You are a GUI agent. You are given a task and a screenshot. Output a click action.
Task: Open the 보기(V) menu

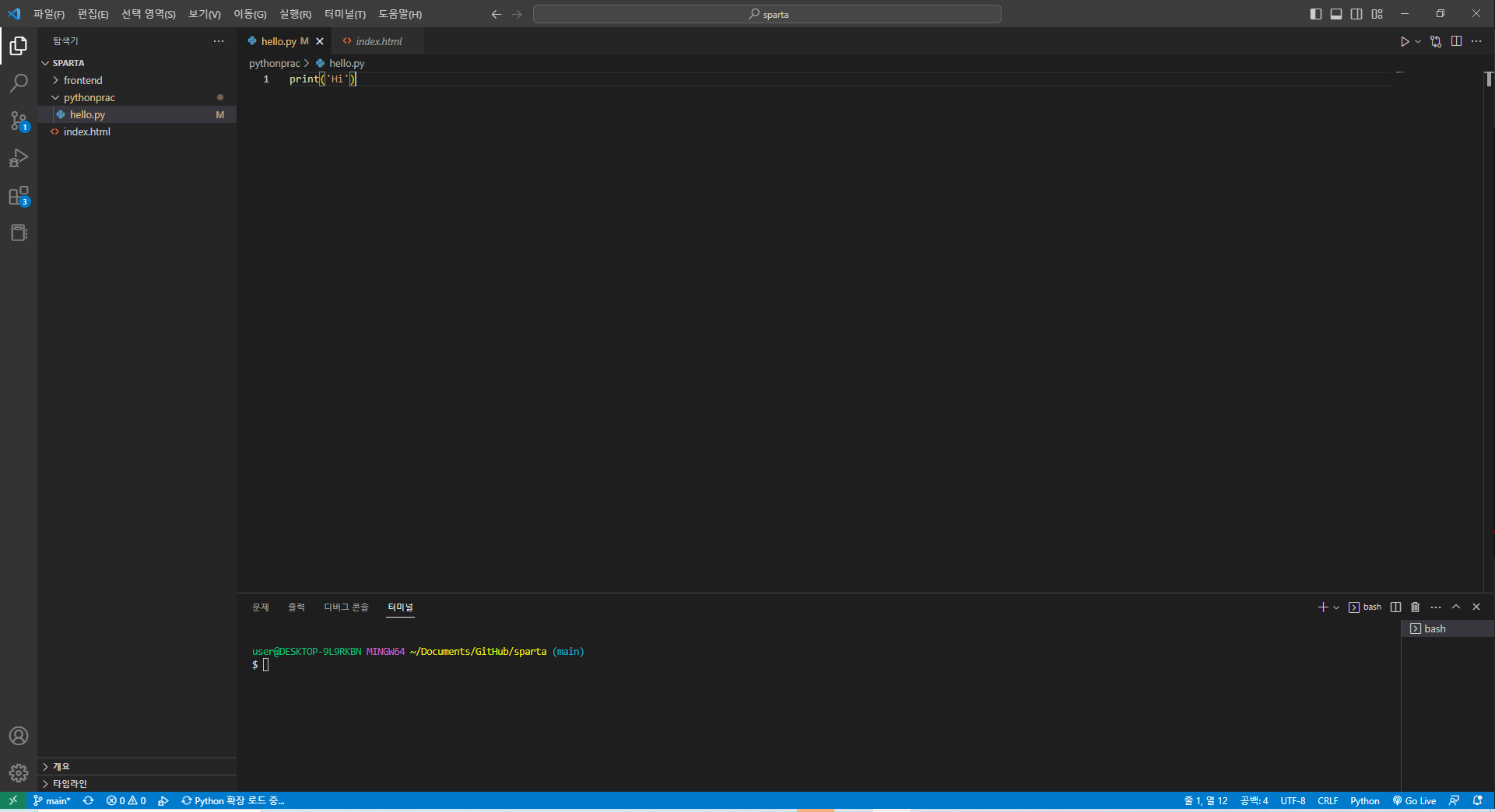click(x=205, y=14)
